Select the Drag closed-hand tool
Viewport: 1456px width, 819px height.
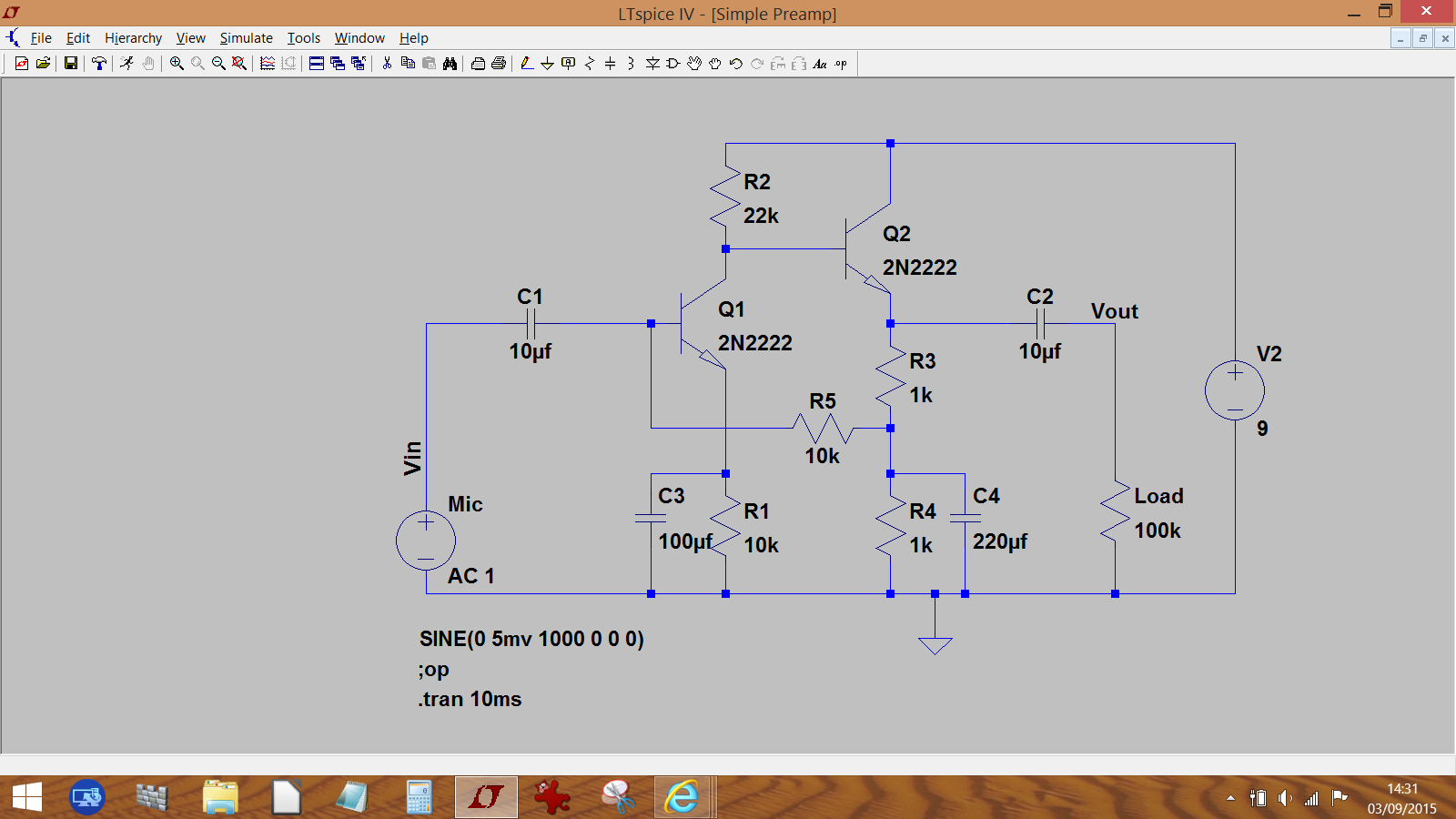715,64
